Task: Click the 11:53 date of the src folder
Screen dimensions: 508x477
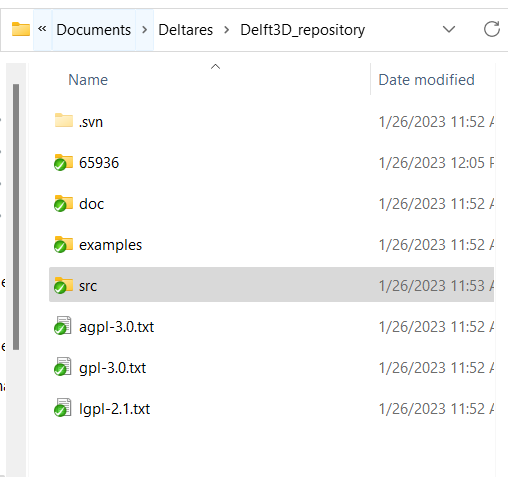Action: [x=436, y=286]
